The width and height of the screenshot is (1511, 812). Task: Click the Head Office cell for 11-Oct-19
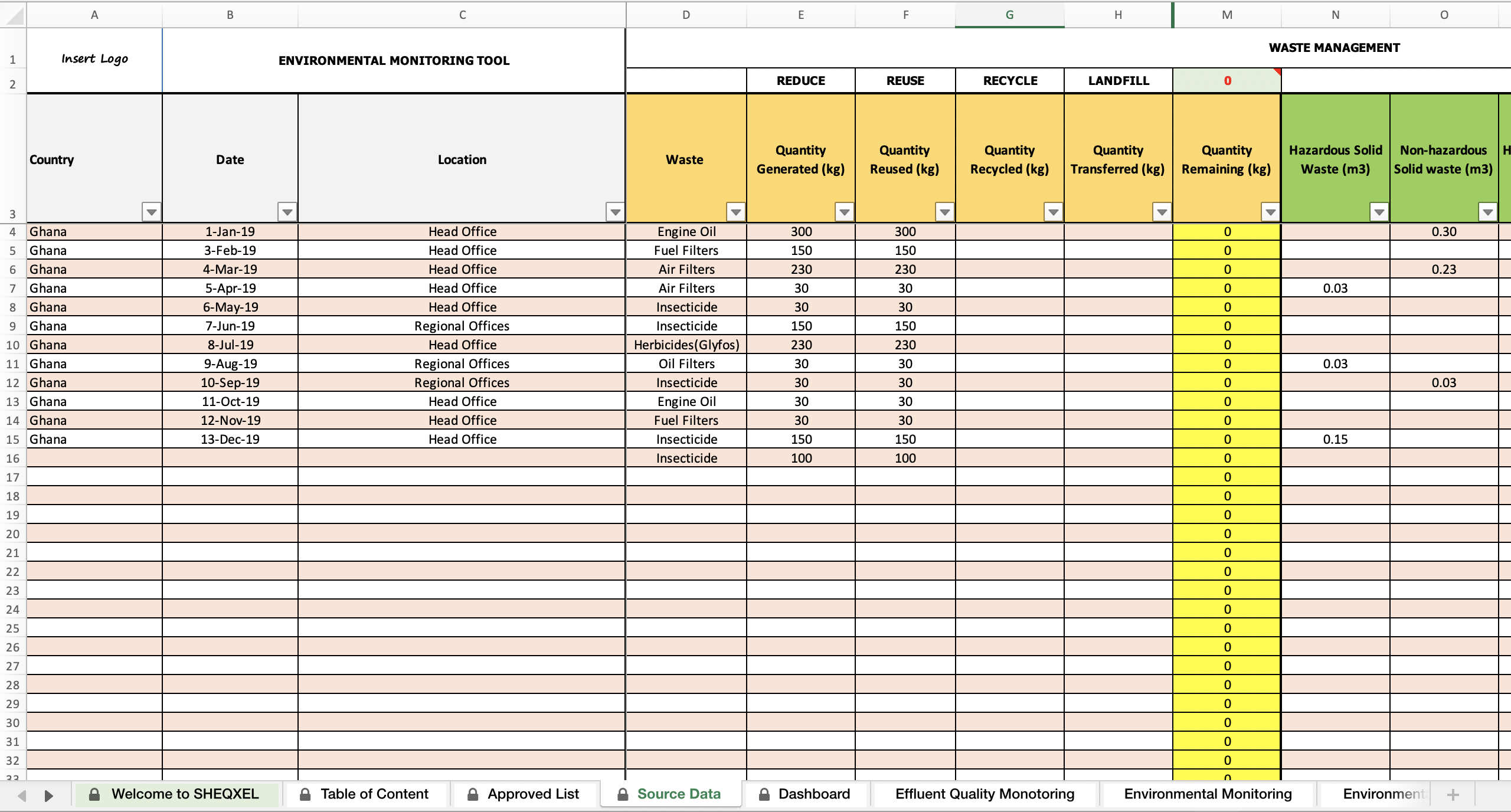pos(462,402)
